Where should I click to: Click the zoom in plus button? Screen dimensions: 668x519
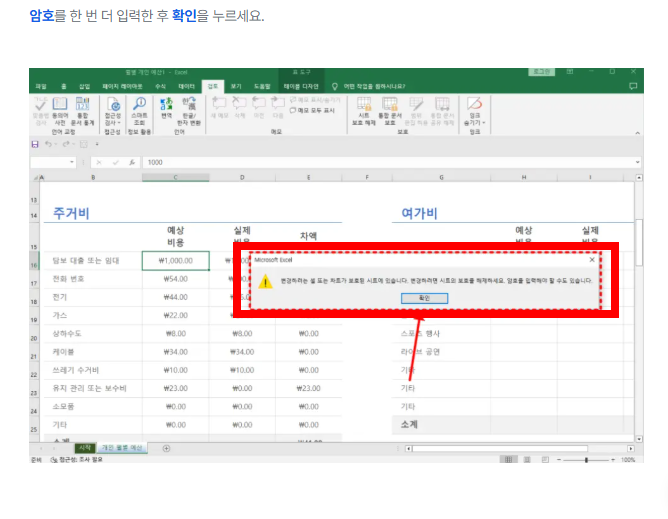(x=613, y=460)
